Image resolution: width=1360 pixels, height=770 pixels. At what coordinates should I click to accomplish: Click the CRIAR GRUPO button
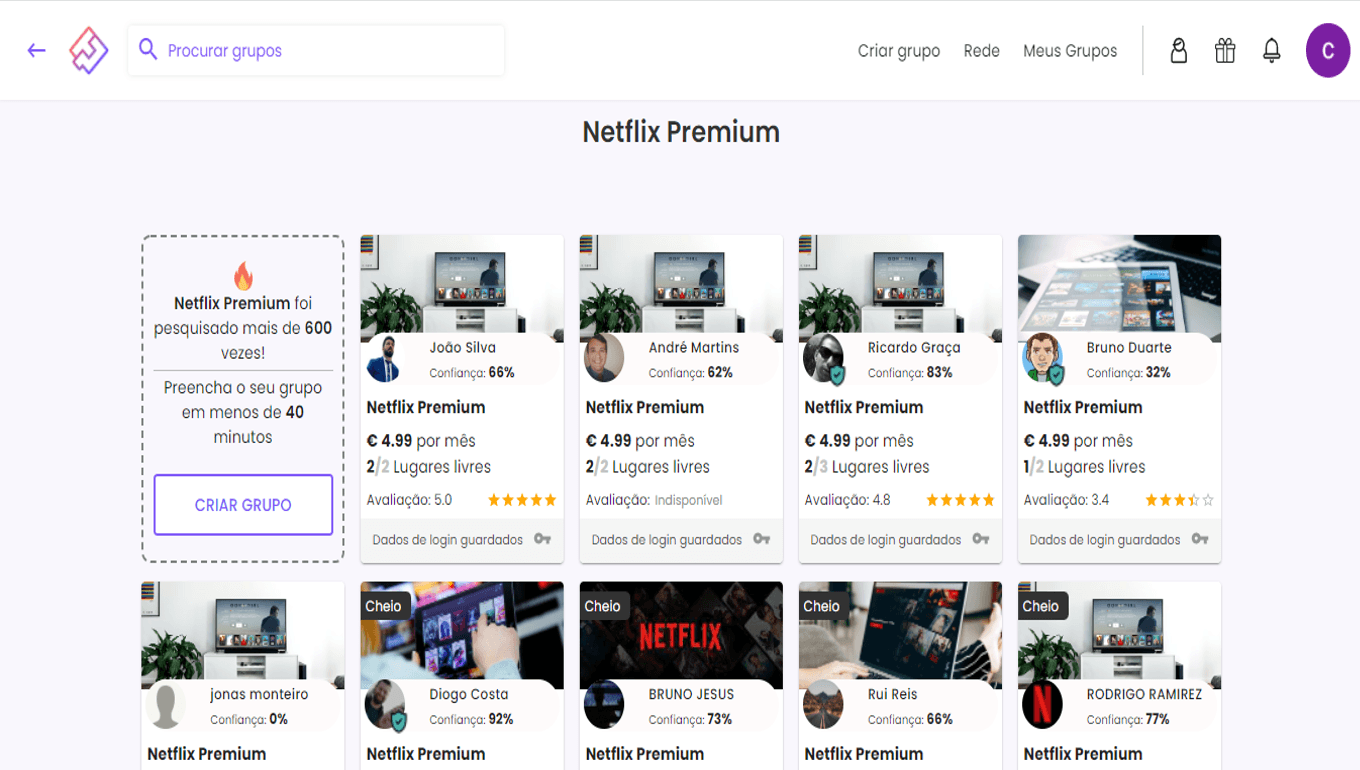(243, 505)
